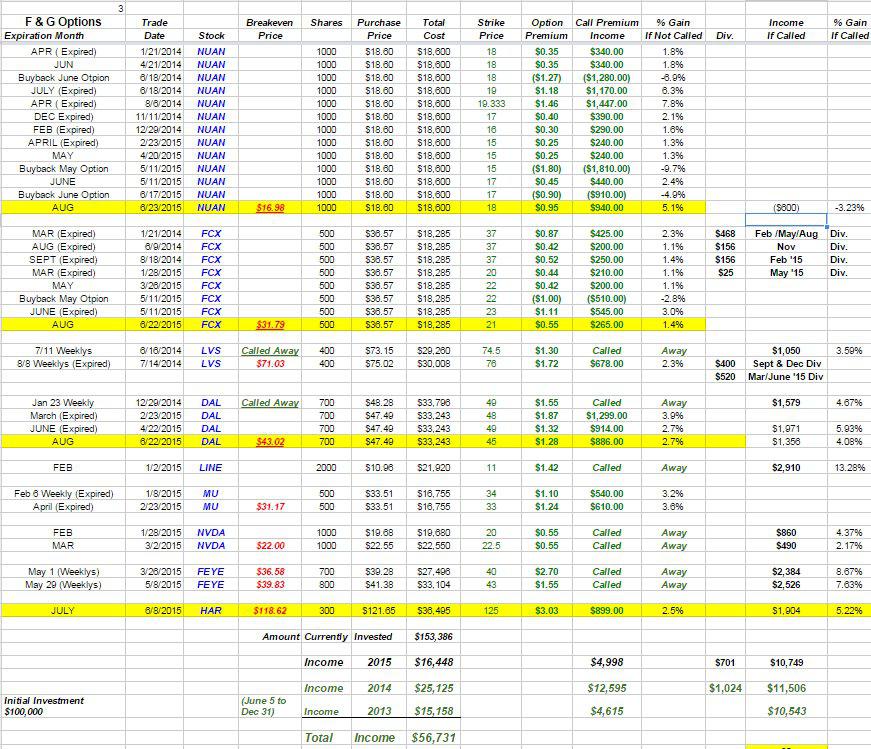Click the "F & G Options" title cell
The image size is (871, 749).
[63, 22]
